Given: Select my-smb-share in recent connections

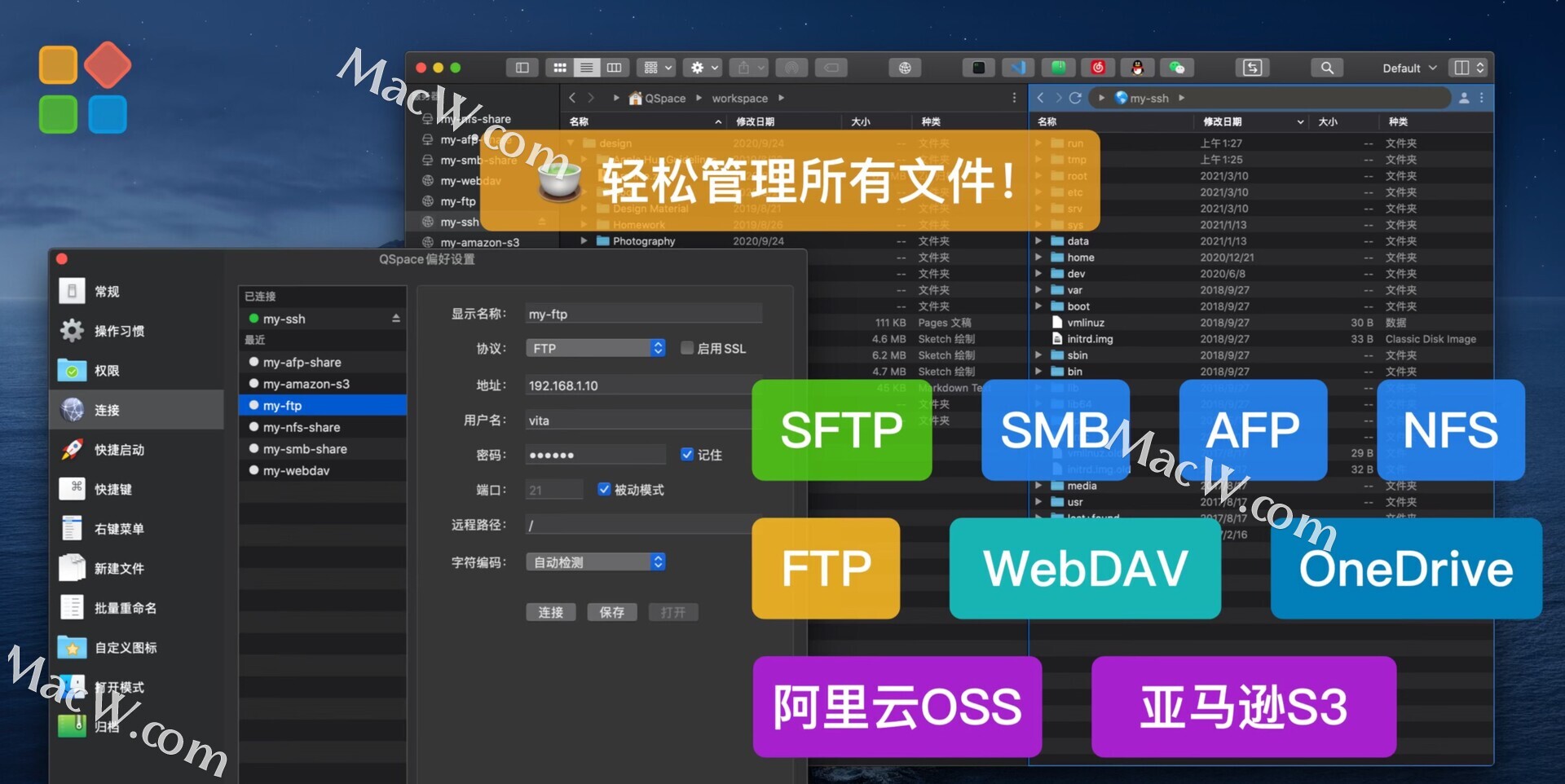Looking at the screenshot, I should (x=323, y=449).
